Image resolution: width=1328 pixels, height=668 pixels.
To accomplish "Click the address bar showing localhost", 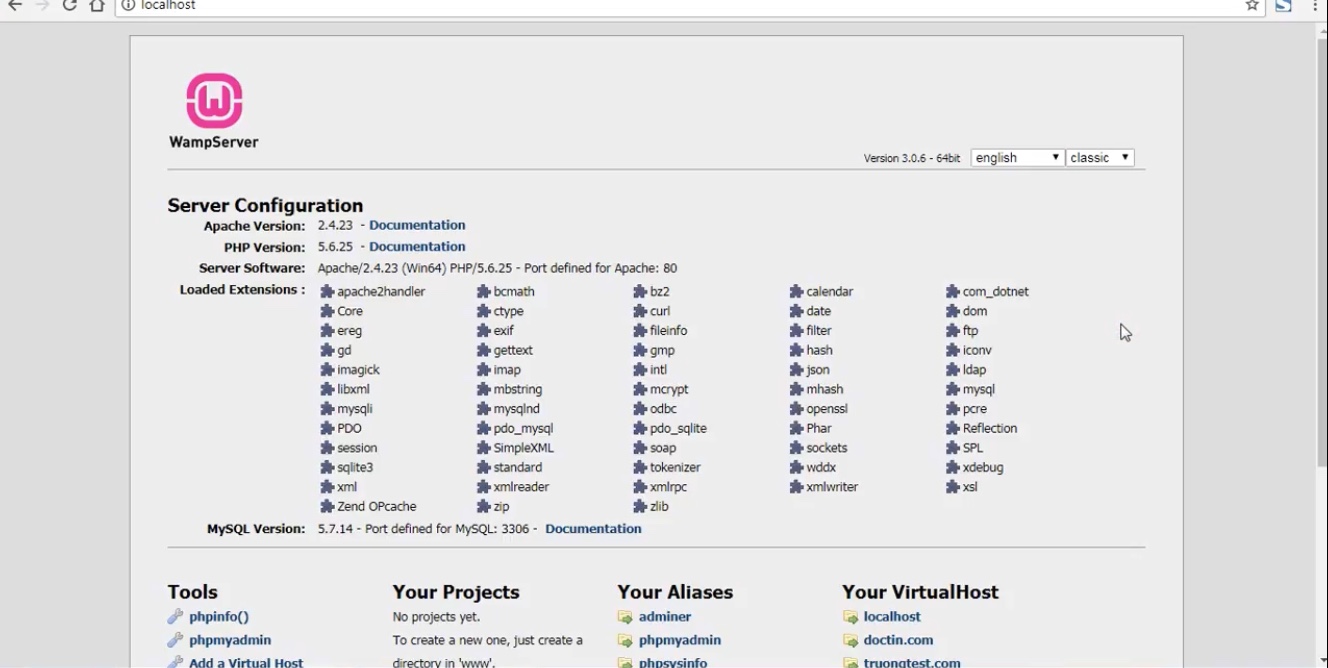I will 600,6.
